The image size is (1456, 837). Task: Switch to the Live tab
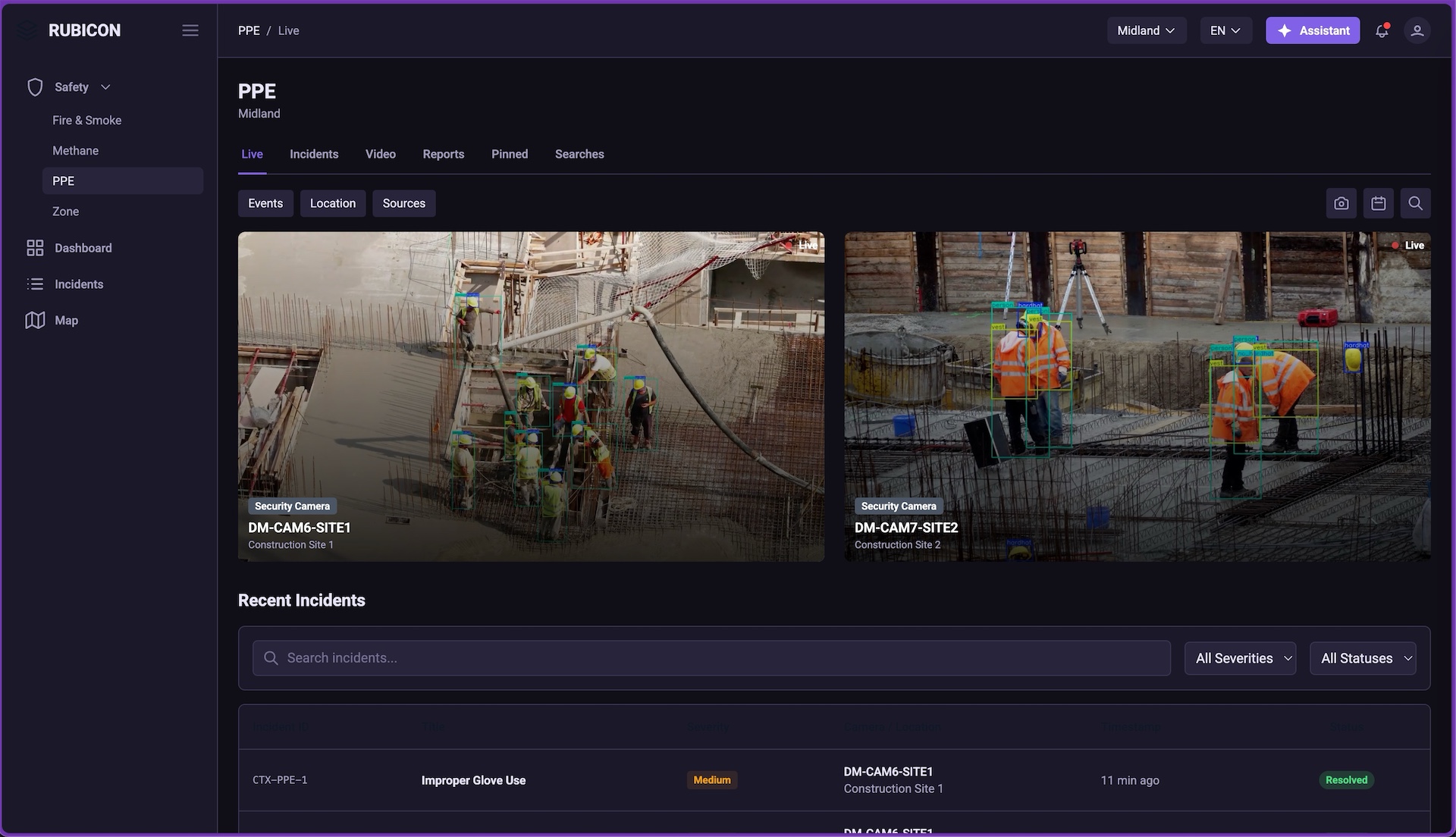click(252, 154)
